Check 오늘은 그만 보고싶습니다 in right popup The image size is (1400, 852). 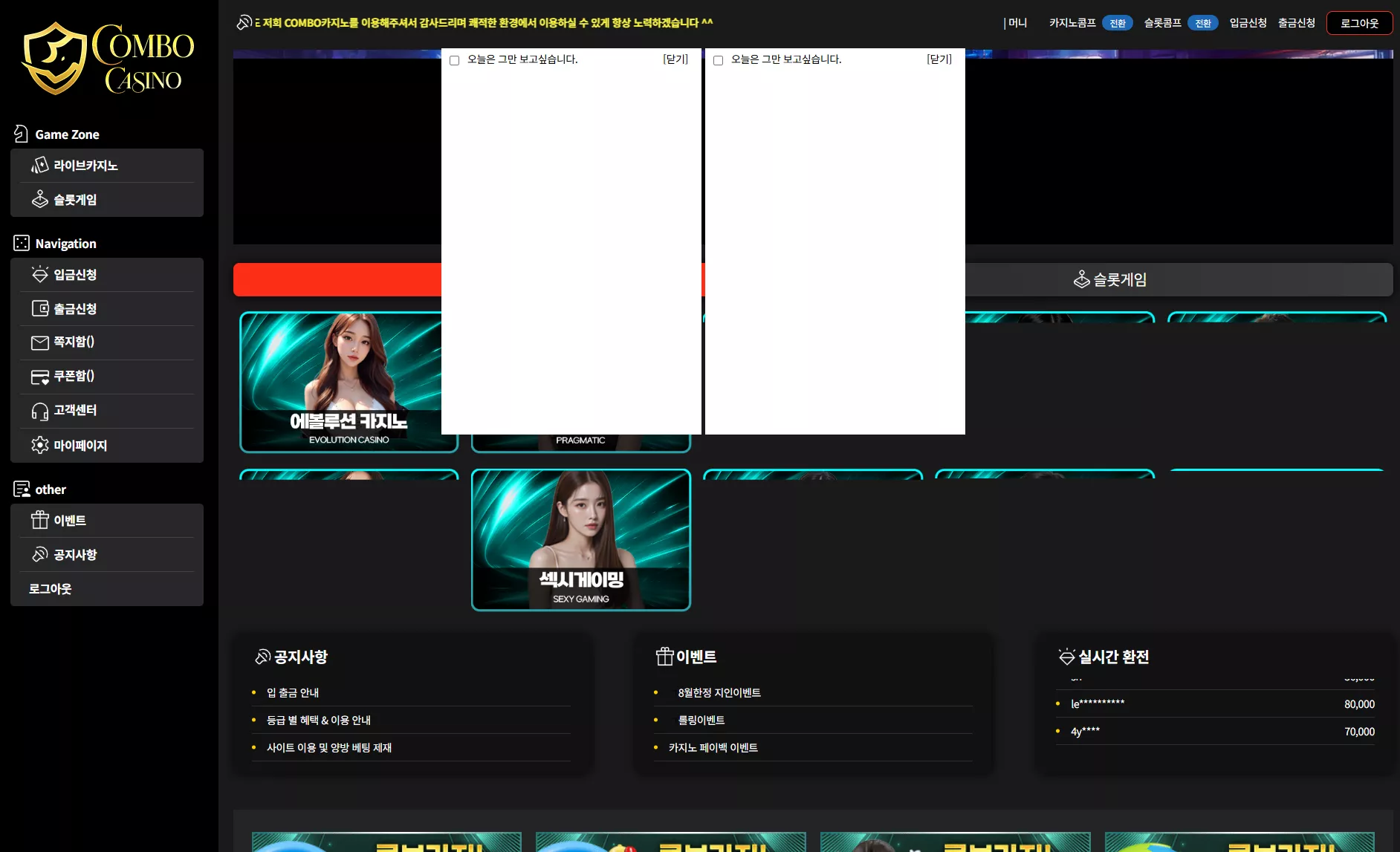coord(719,60)
